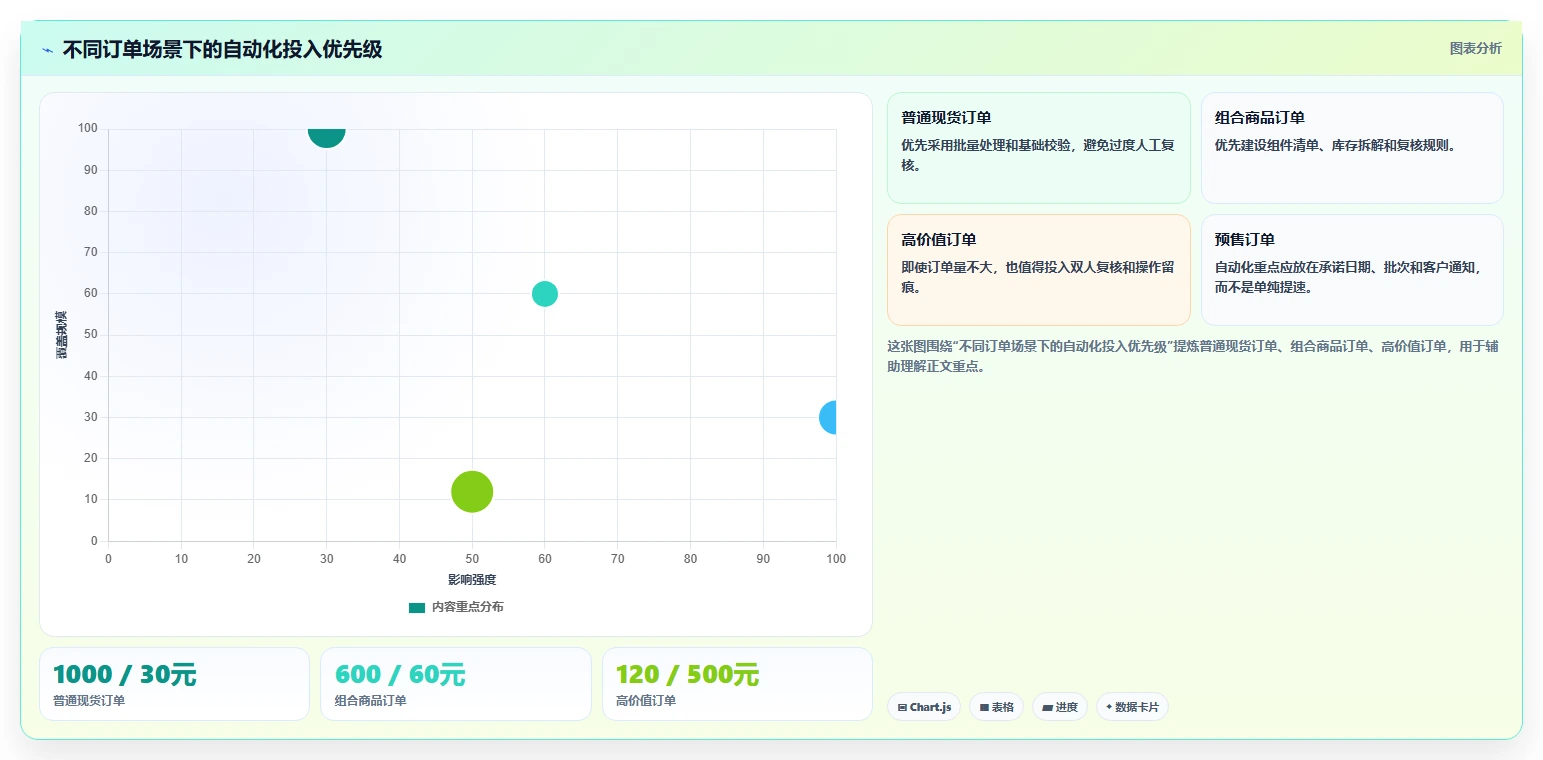
Task: Click the text beginning 自动化重点应放在承诺日期
Action: coord(1350,277)
